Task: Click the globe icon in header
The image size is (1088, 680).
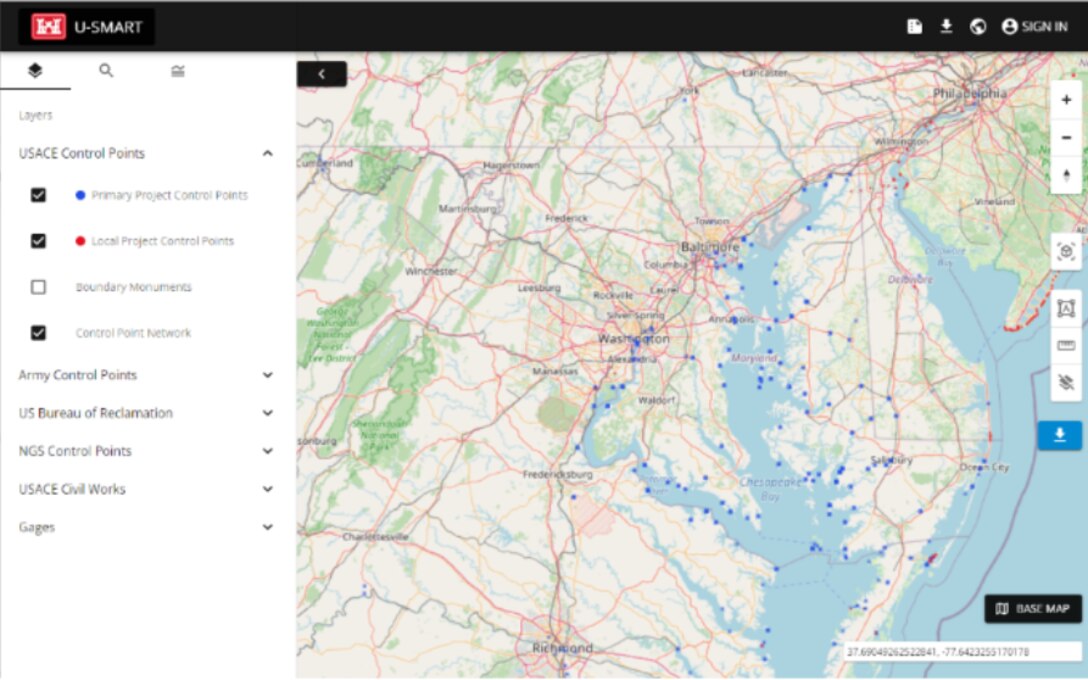Action: point(978,27)
